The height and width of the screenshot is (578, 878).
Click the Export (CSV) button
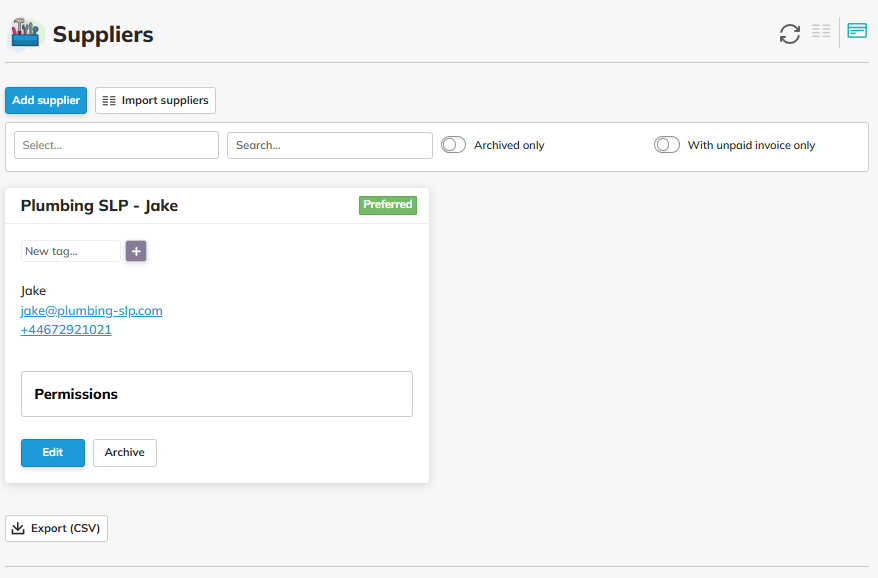[x=57, y=528]
